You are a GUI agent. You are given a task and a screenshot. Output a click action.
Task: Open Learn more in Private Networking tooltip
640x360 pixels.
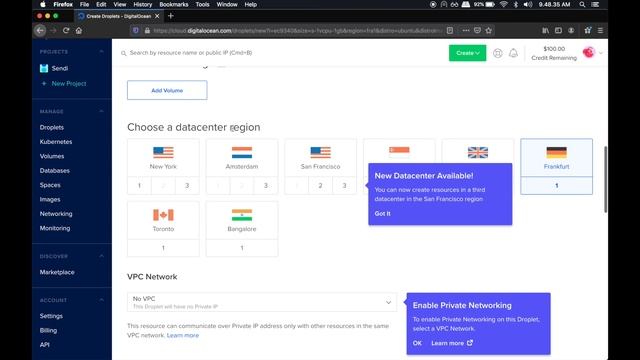452,343
